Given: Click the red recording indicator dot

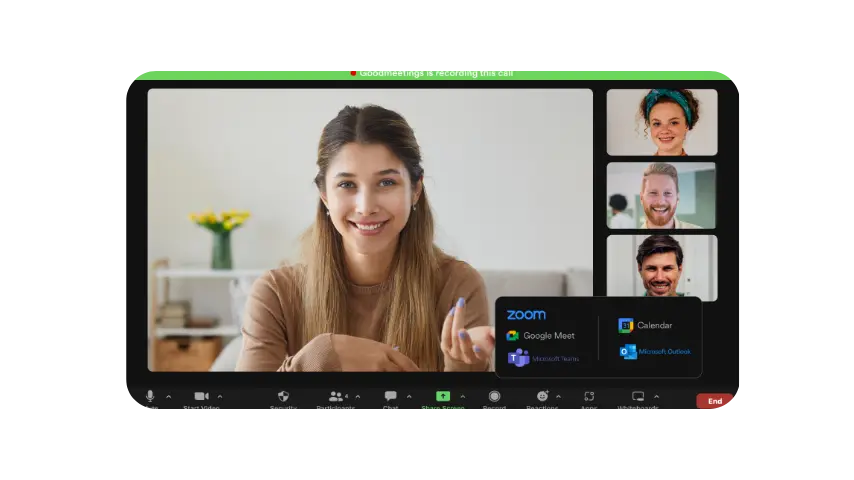Looking at the screenshot, I should 353,73.
